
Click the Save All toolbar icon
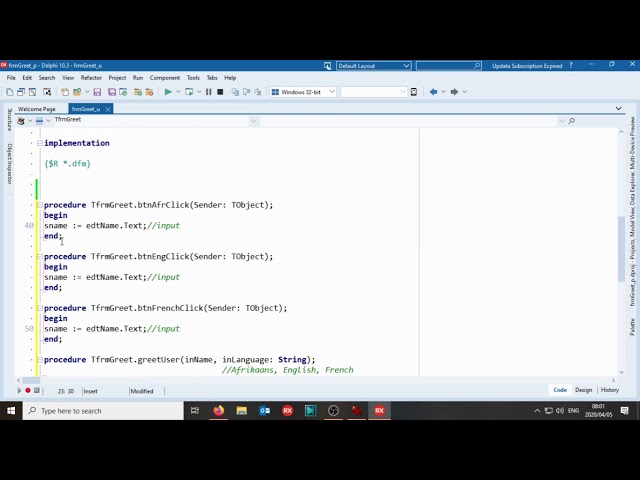(112, 92)
